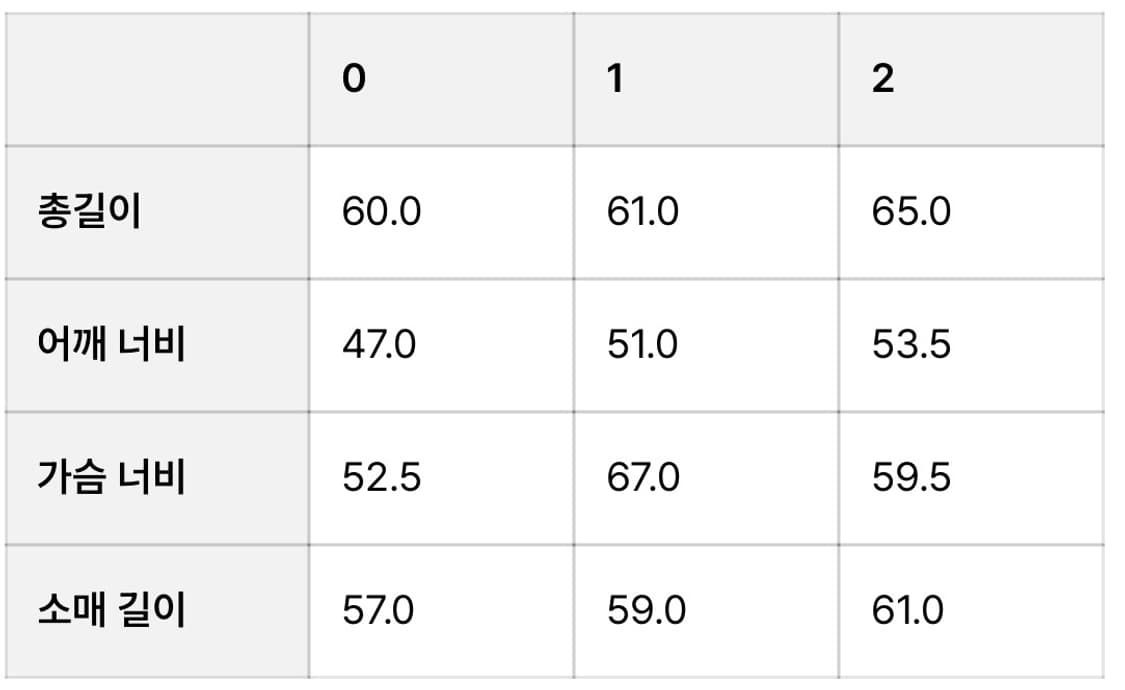This screenshot has width=1125, height=690.
Task: Click the 어깨 너비 row label
Action: pyautogui.click(x=110, y=345)
